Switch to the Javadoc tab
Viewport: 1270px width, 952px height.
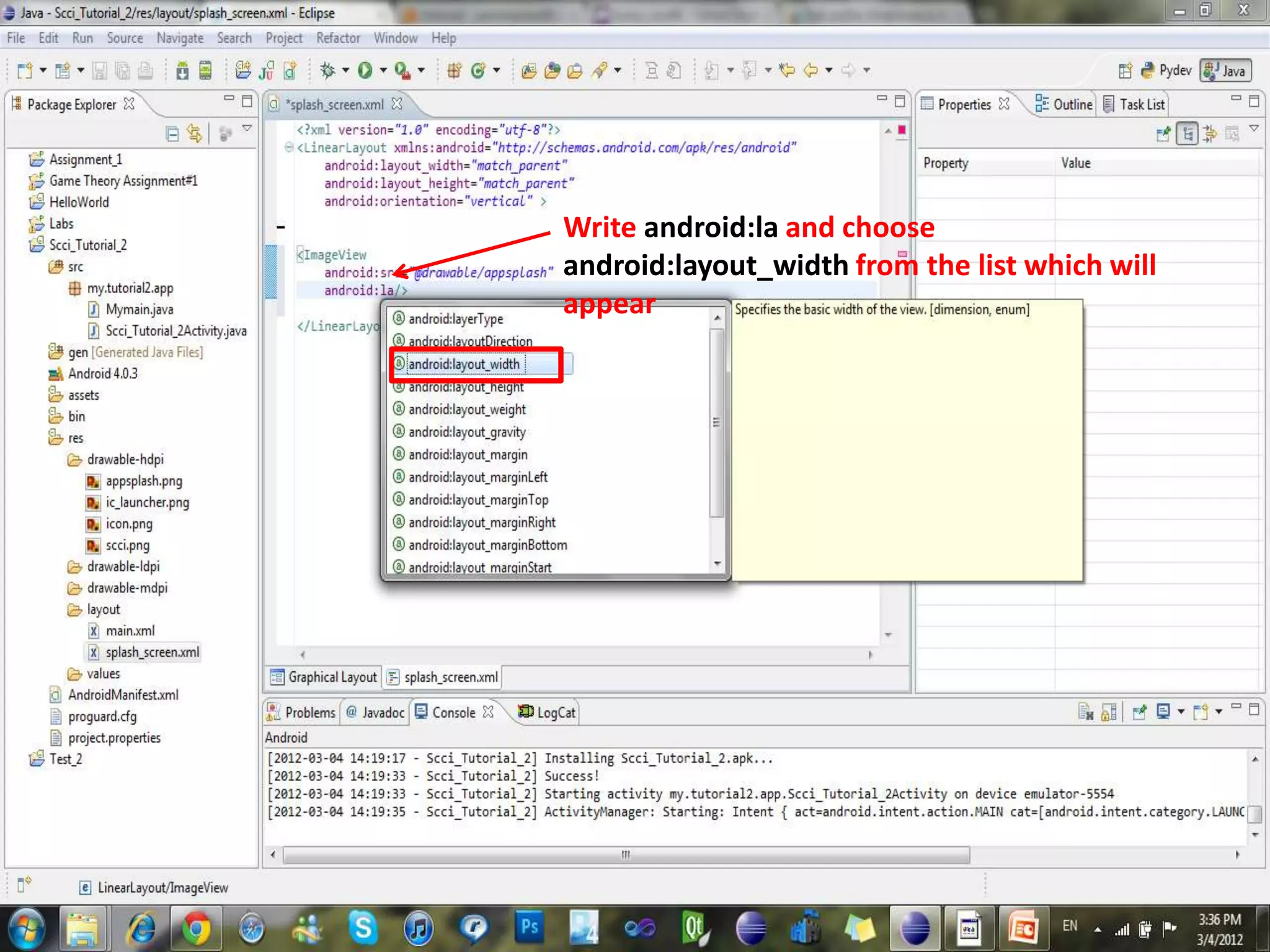376,712
